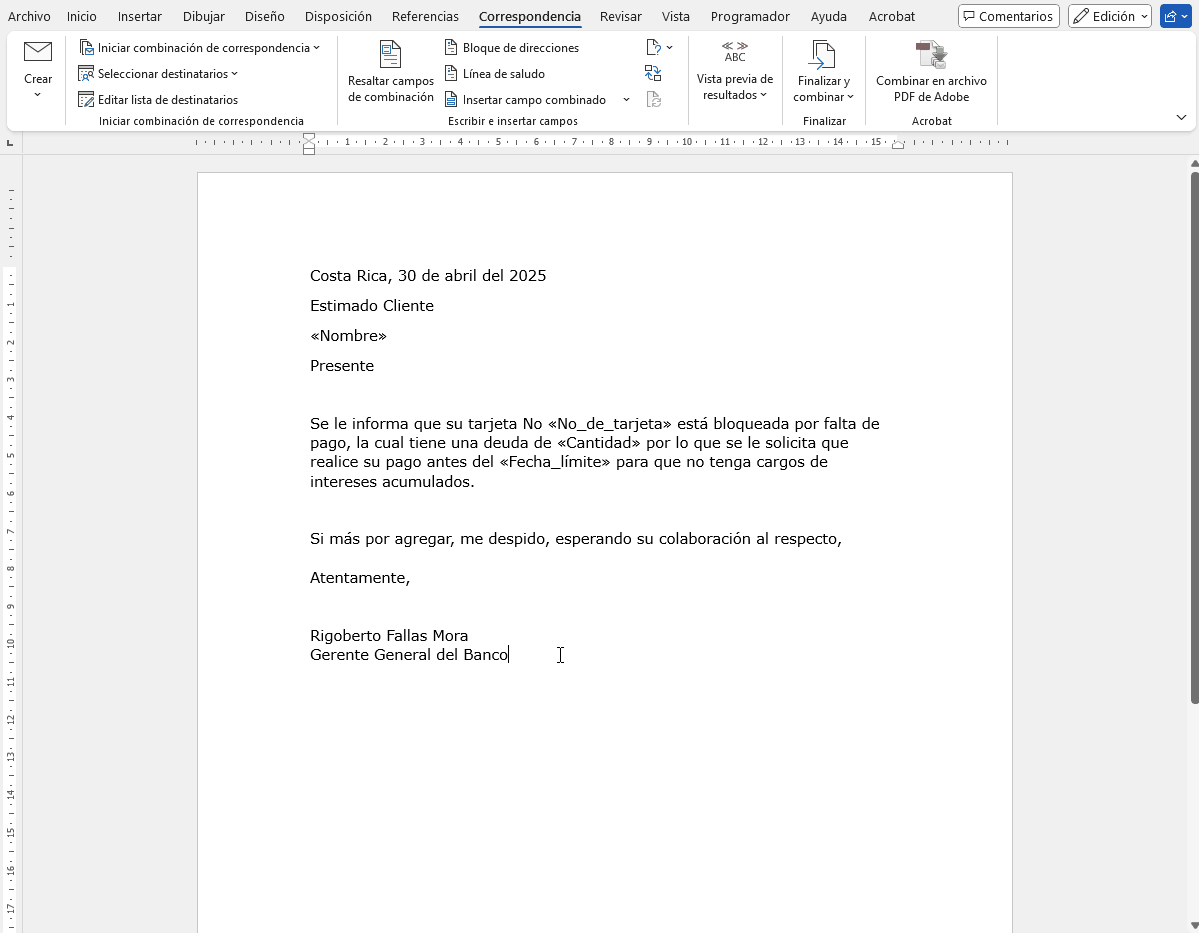Click the tab selector at ruler corner
Viewport: 1199px width, 933px height.
tap(10, 143)
